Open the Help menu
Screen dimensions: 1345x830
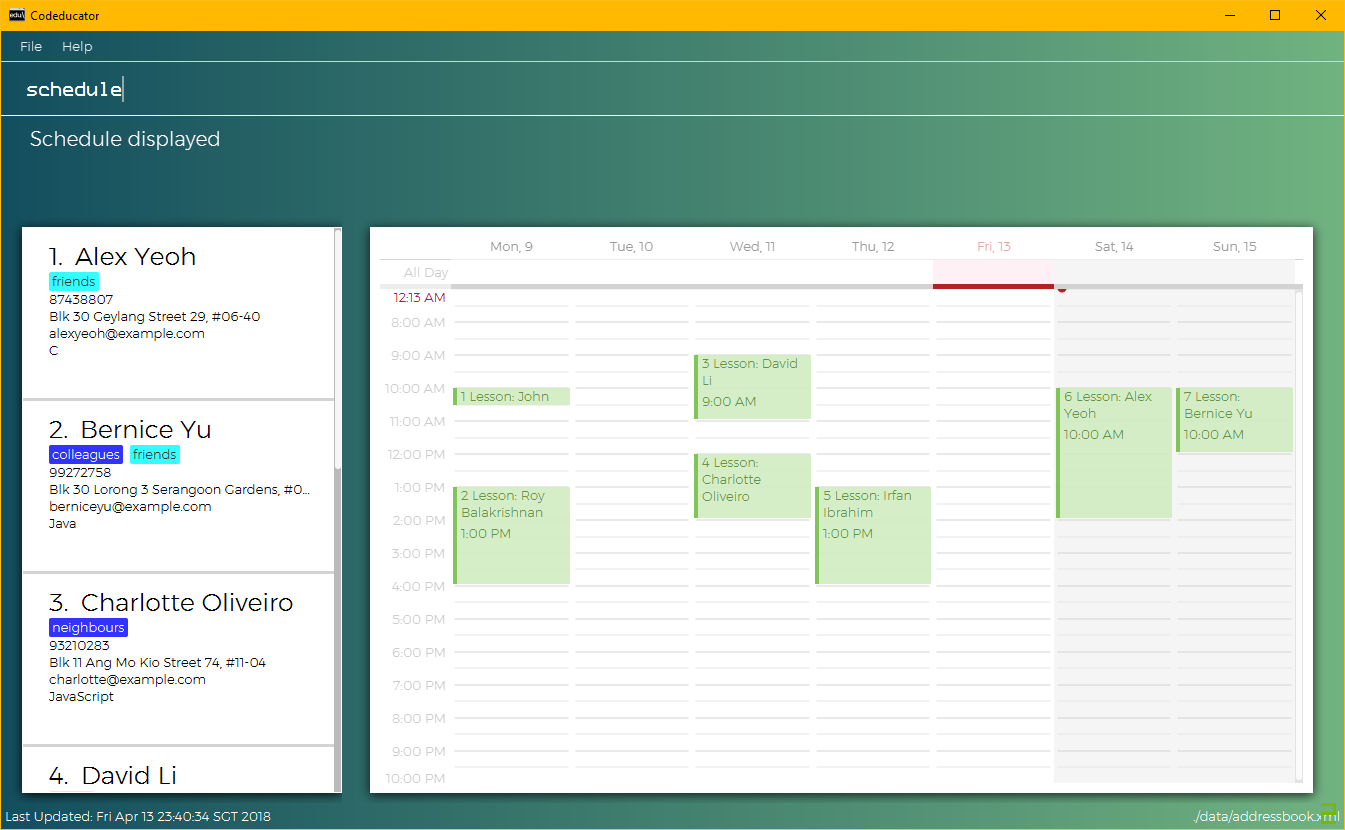coord(77,46)
